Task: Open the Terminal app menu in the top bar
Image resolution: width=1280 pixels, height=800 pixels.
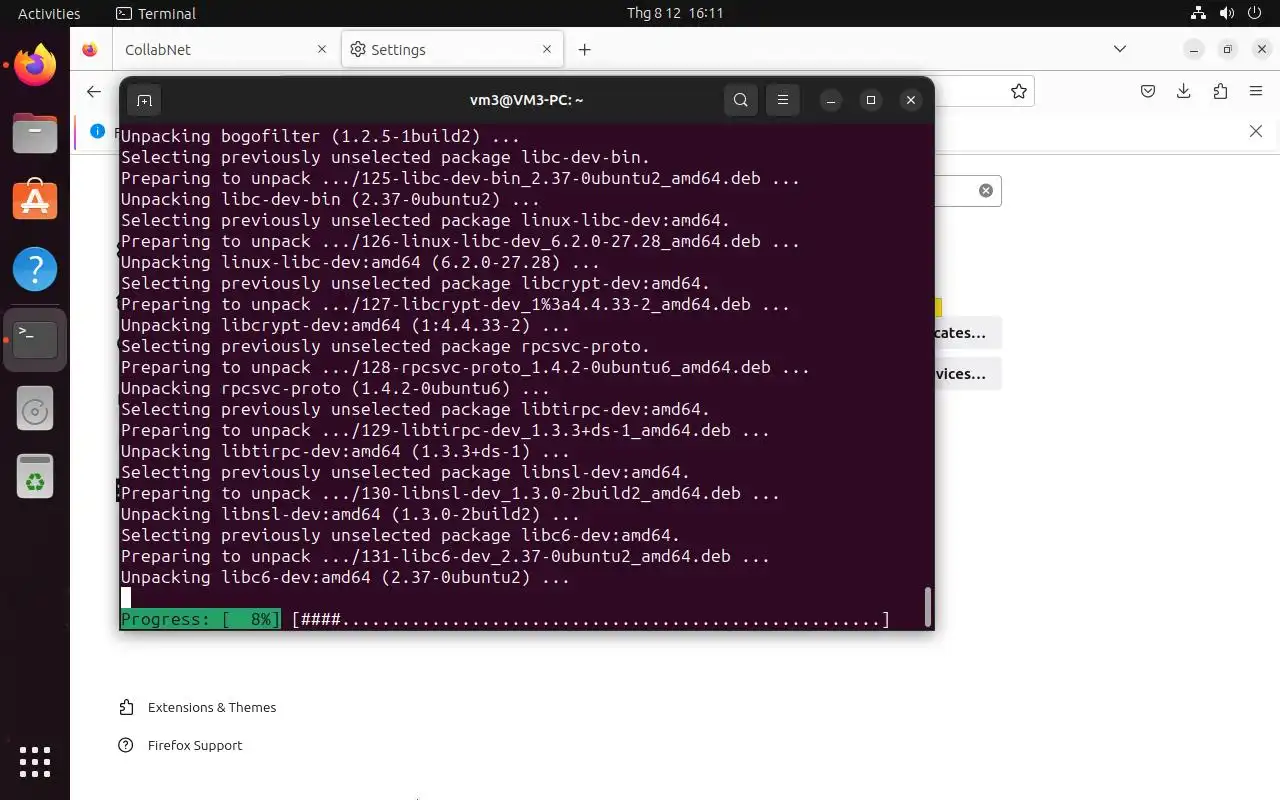Action: coord(156,13)
